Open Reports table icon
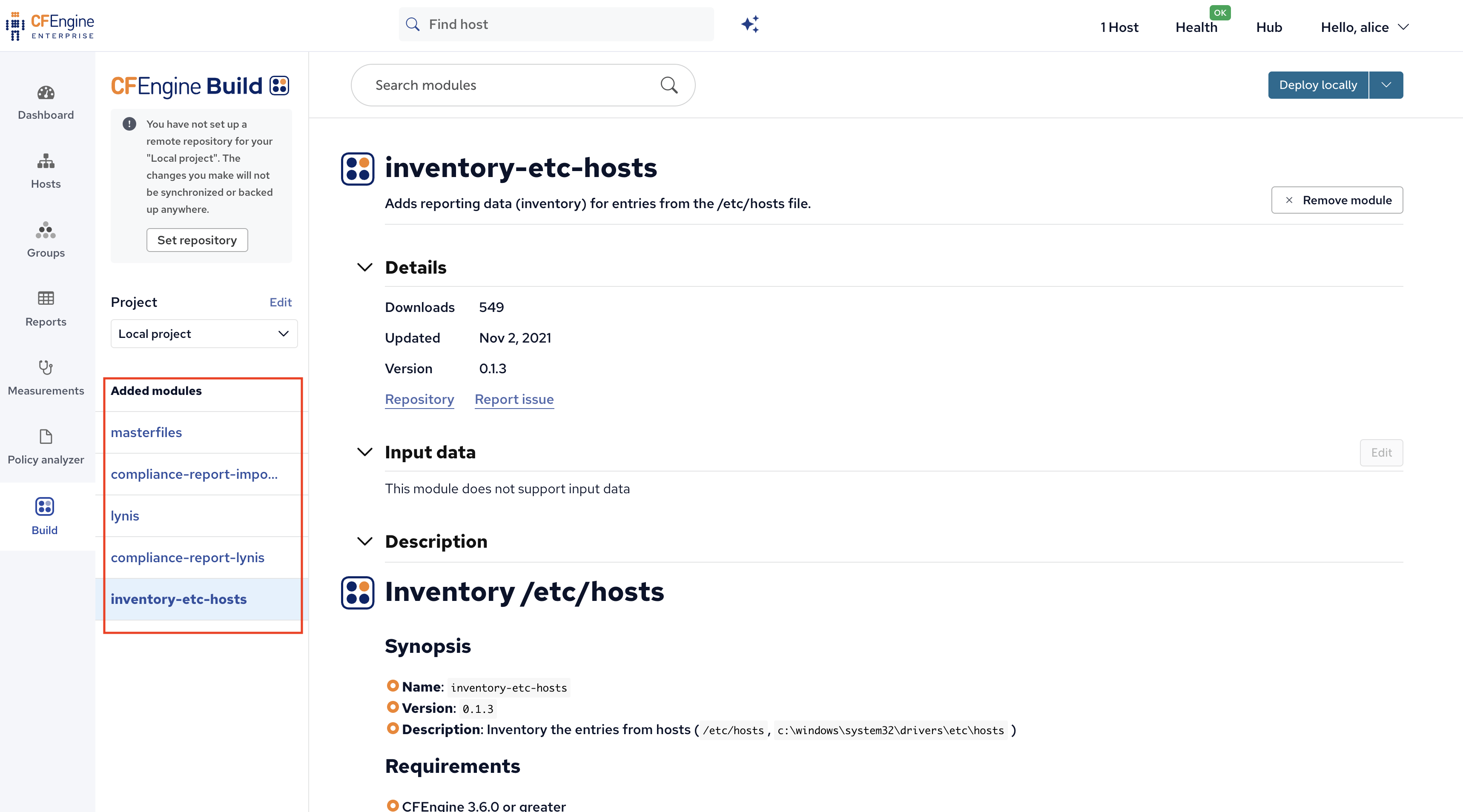This screenshot has width=1463, height=812. pyautogui.click(x=46, y=298)
